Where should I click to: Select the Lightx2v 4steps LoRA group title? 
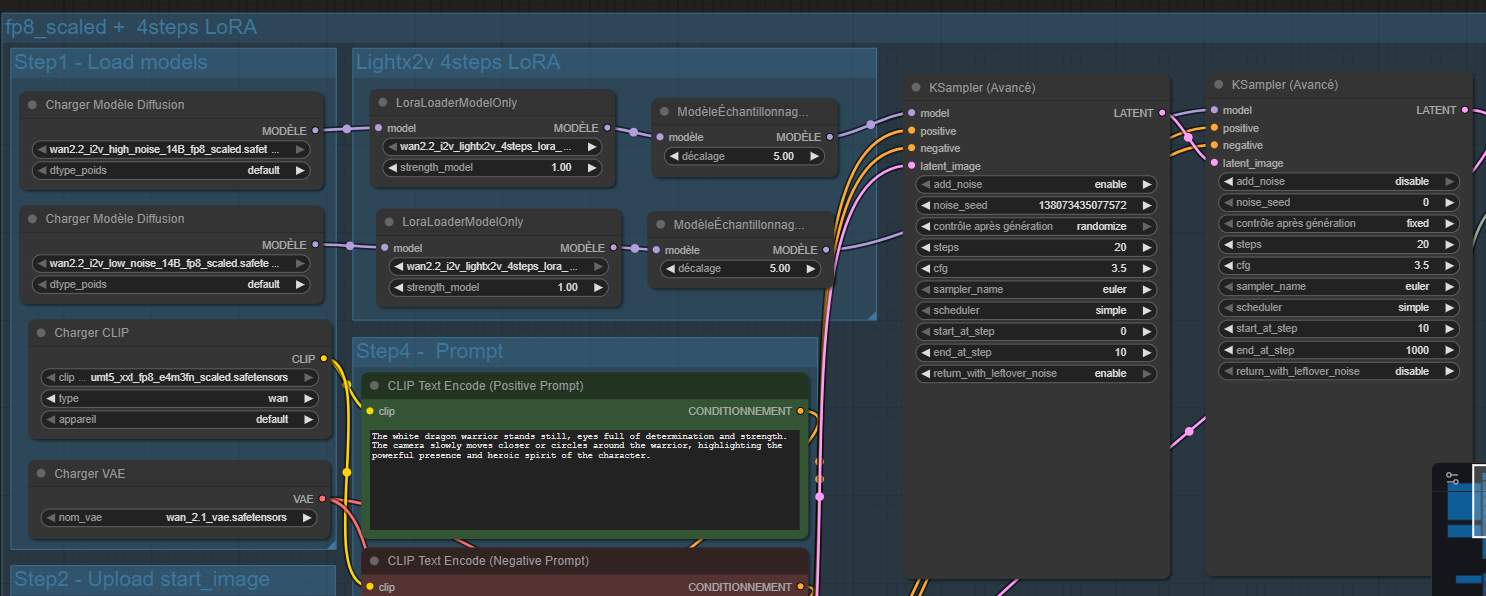tap(458, 63)
